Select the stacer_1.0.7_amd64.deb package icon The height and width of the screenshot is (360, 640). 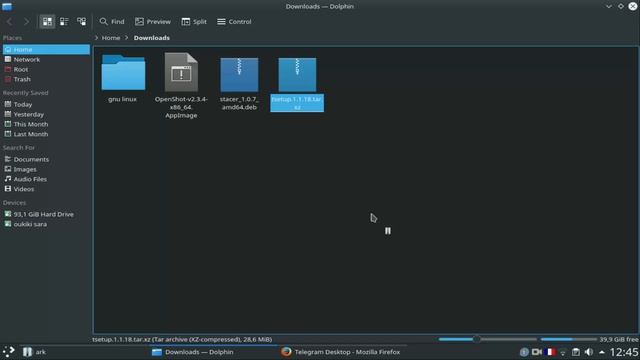coord(239,74)
